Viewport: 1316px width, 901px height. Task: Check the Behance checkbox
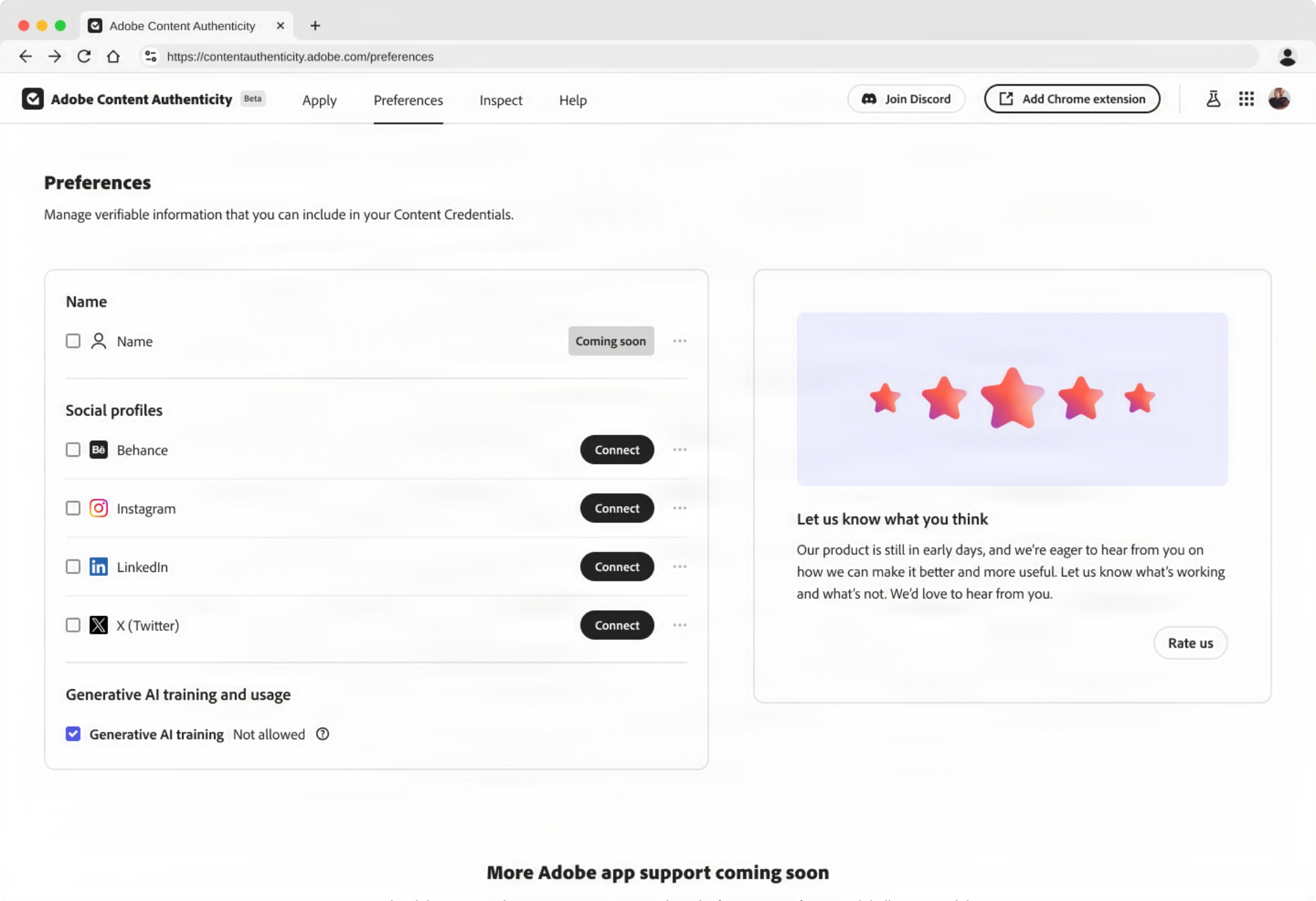tap(73, 450)
